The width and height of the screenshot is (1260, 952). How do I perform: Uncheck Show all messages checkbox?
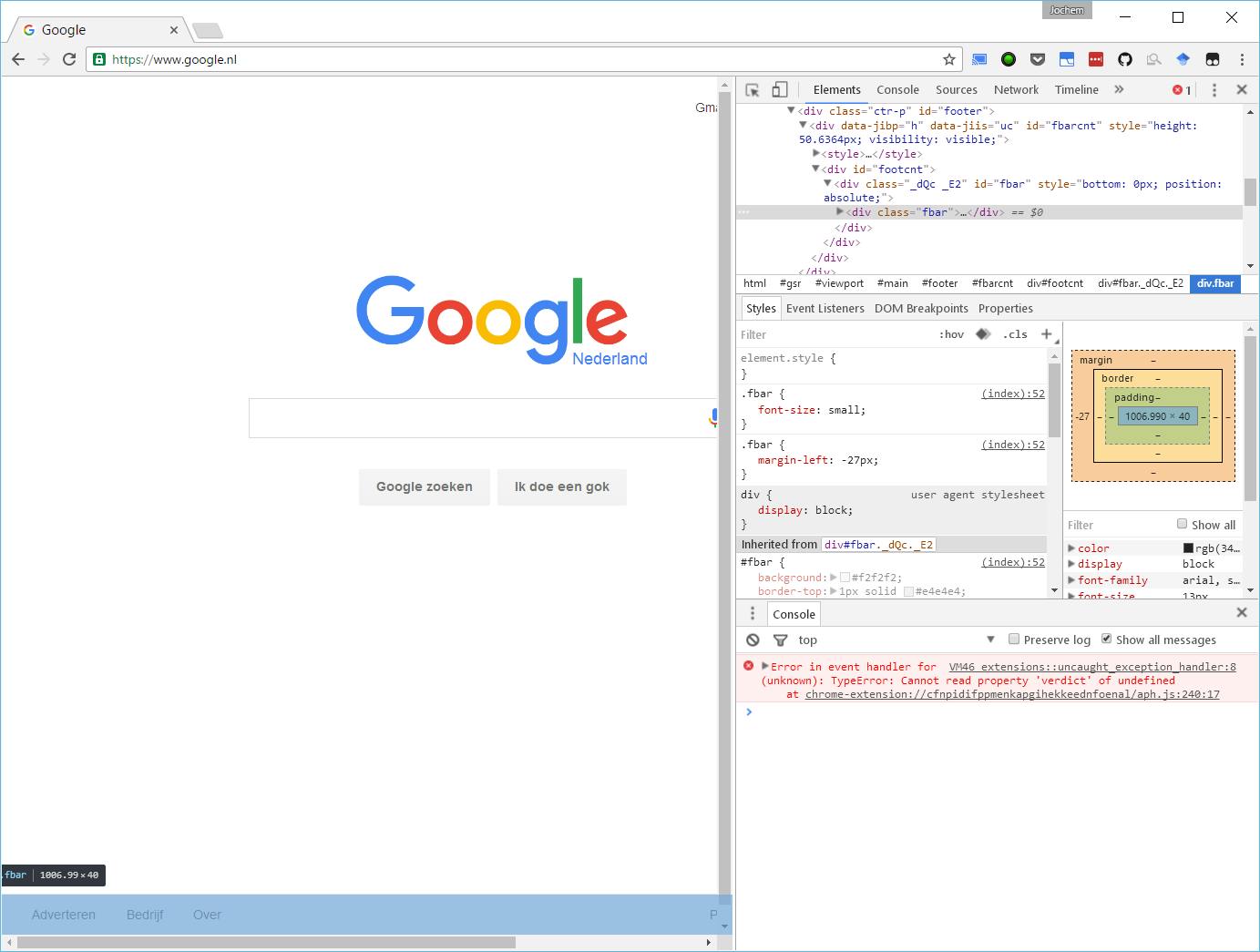pyautogui.click(x=1106, y=639)
